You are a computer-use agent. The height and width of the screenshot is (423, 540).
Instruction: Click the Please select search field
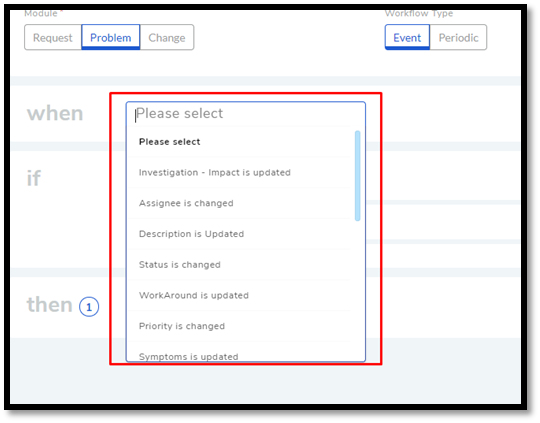tap(246, 114)
